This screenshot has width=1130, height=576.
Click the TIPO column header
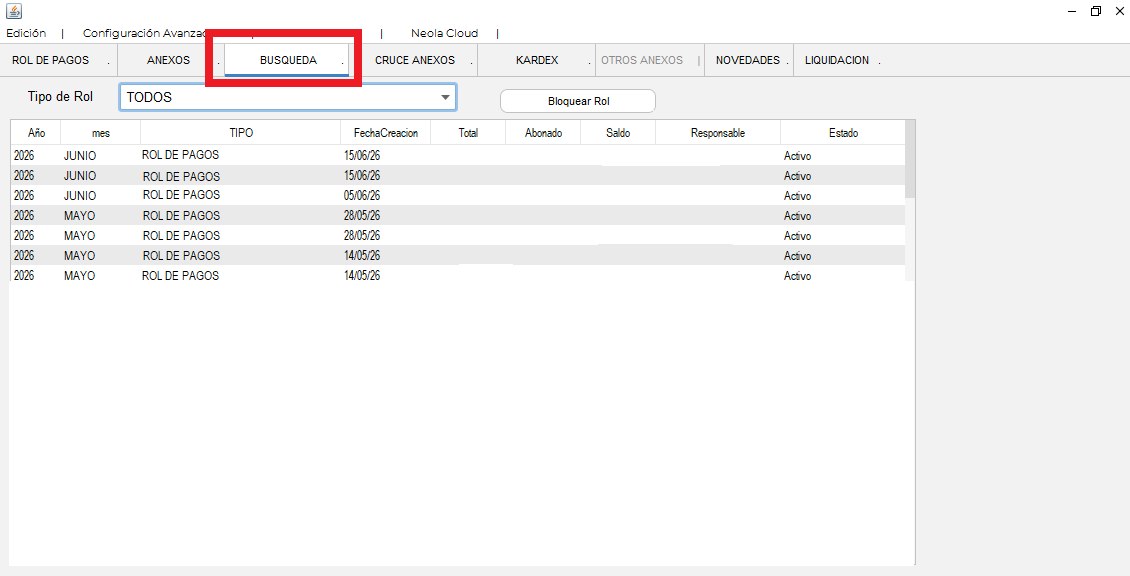pyautogui.click(x=241, y=133)
